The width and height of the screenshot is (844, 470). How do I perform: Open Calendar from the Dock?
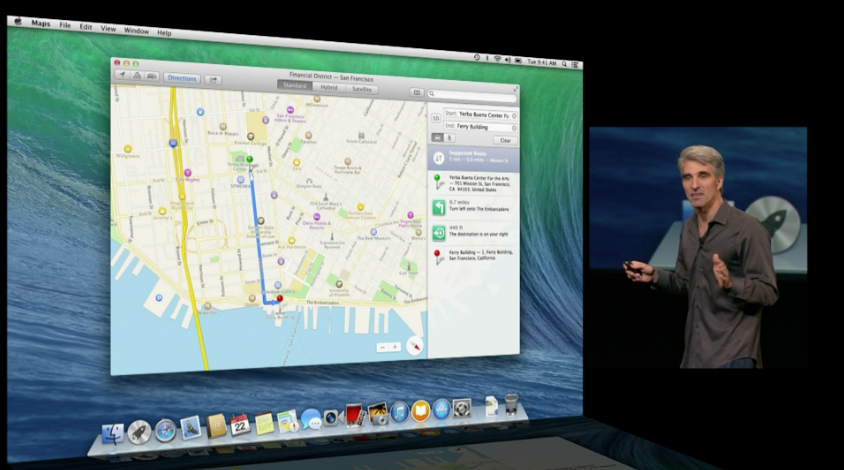pos(240,425)
